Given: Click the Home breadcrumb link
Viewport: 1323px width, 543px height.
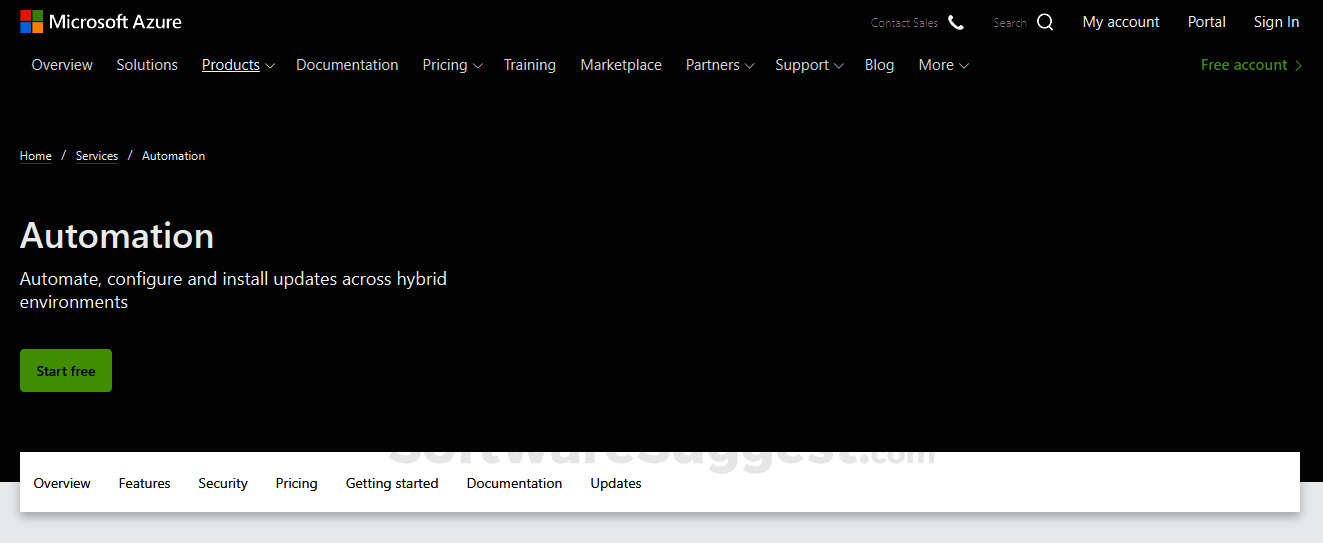Looking at the screenshot, I should pyautogui.click(x=36, y=156).
